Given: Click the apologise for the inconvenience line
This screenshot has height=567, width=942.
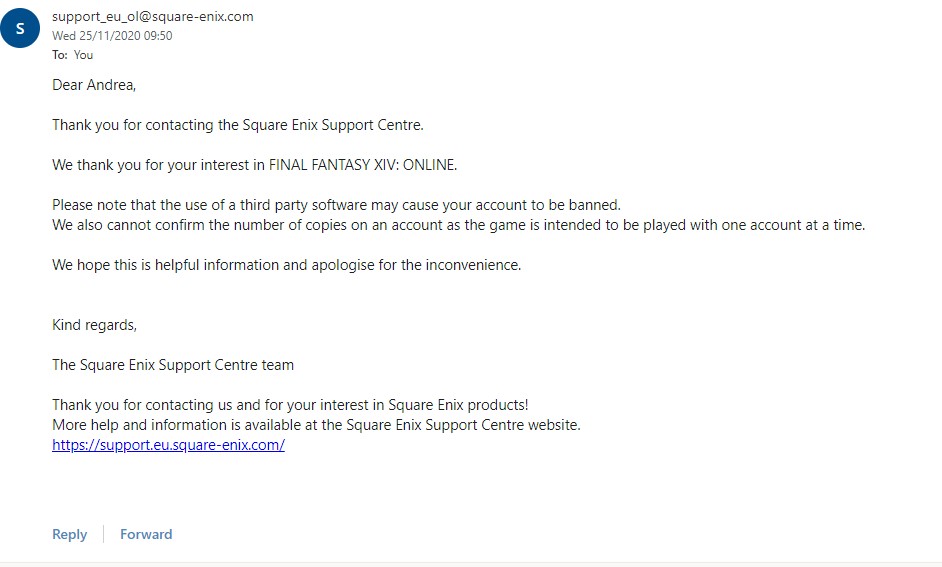Looking at the screenshot, I should coord(287,265).
